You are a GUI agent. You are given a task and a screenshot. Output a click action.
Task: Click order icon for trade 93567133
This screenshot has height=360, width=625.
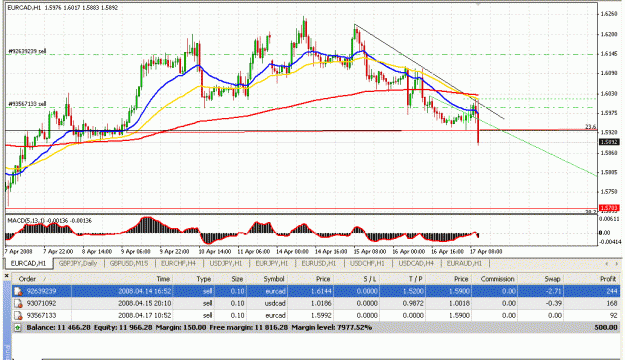pos(18,315)
